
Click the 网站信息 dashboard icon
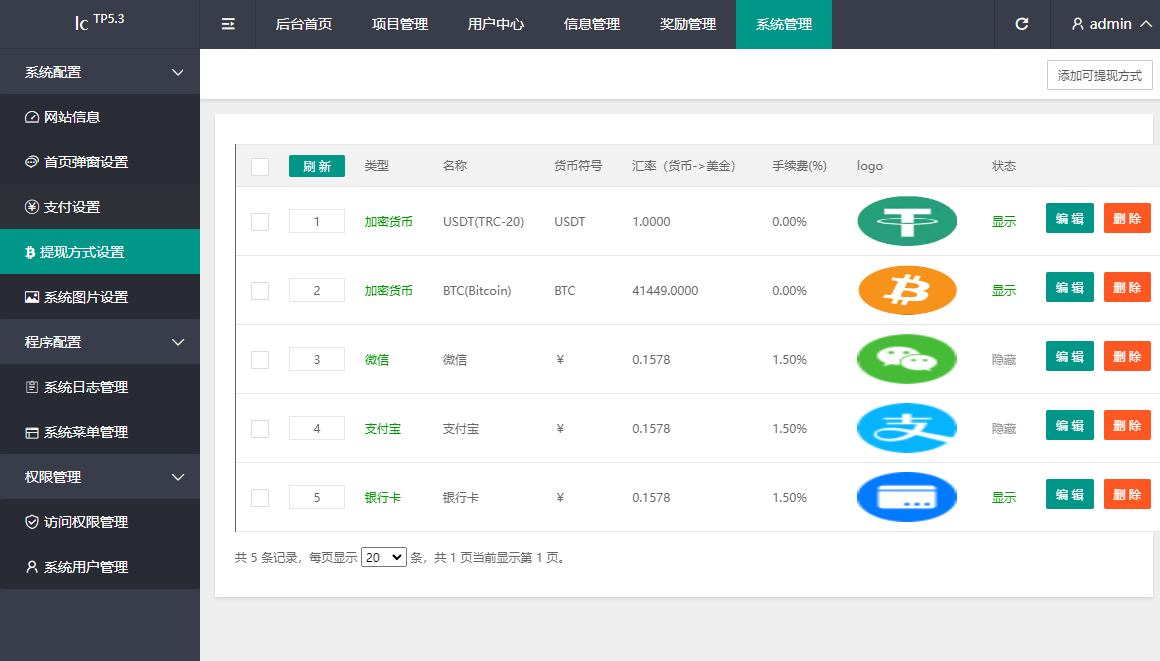(32, 117)
